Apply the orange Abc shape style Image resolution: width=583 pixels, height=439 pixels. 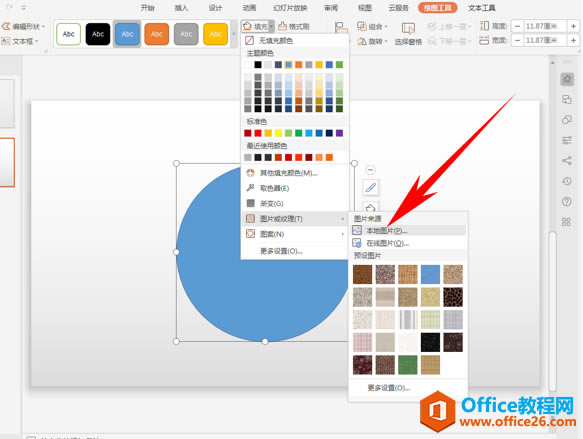pos(157,34)
